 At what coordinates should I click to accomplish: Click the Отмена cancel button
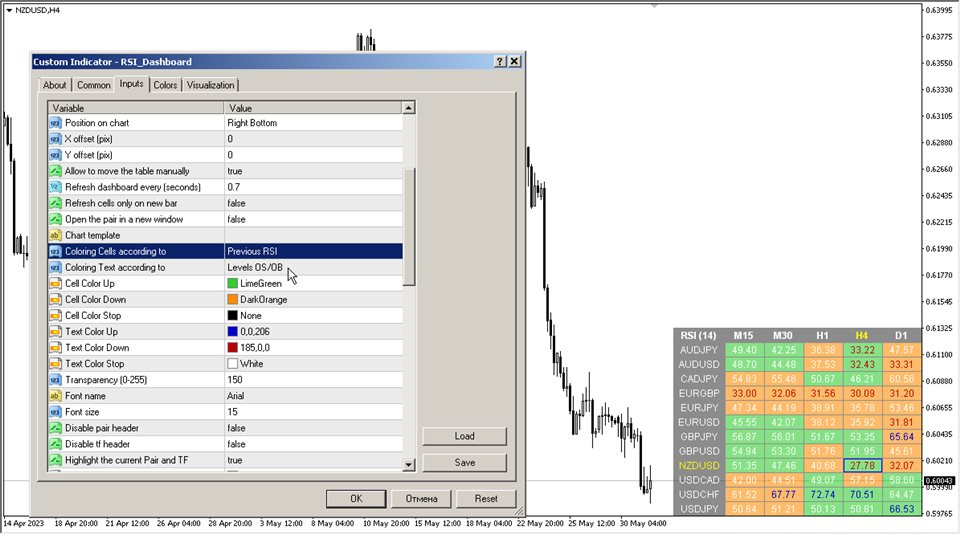421,498
